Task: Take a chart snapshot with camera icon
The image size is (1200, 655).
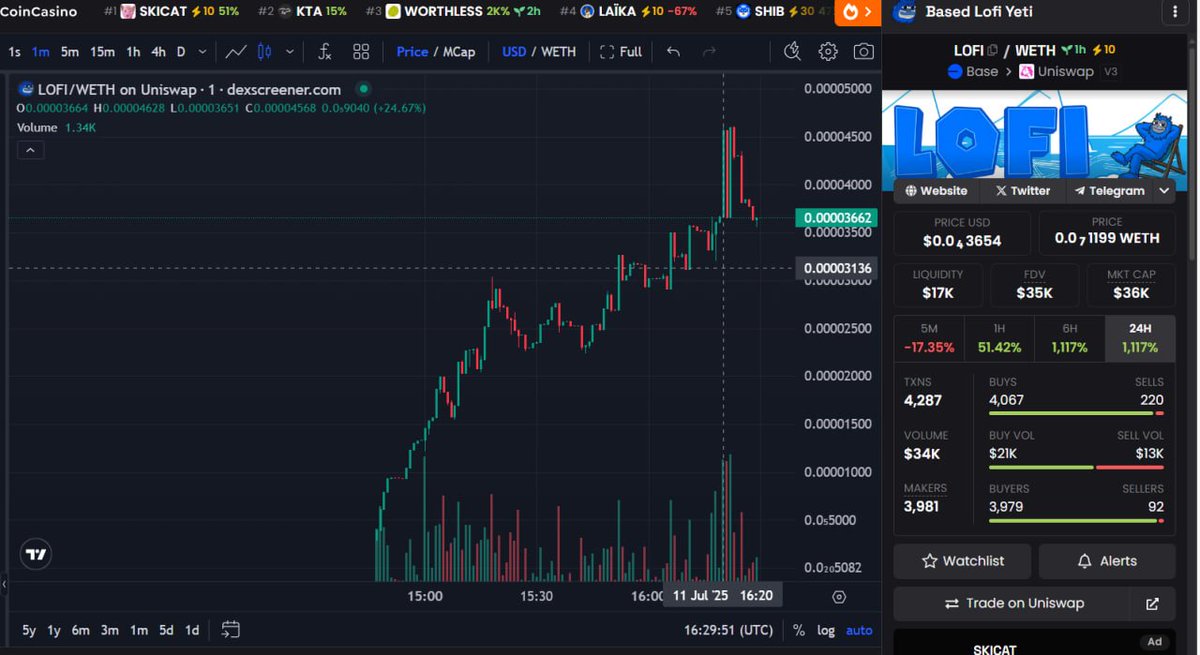Action: [864, 52]
